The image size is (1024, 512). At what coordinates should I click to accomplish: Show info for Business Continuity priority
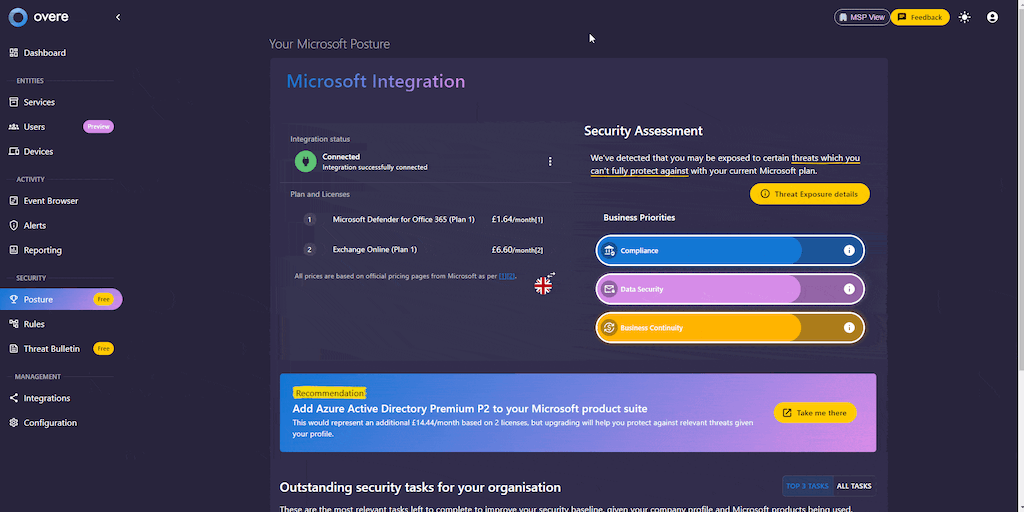coord(849,327)
